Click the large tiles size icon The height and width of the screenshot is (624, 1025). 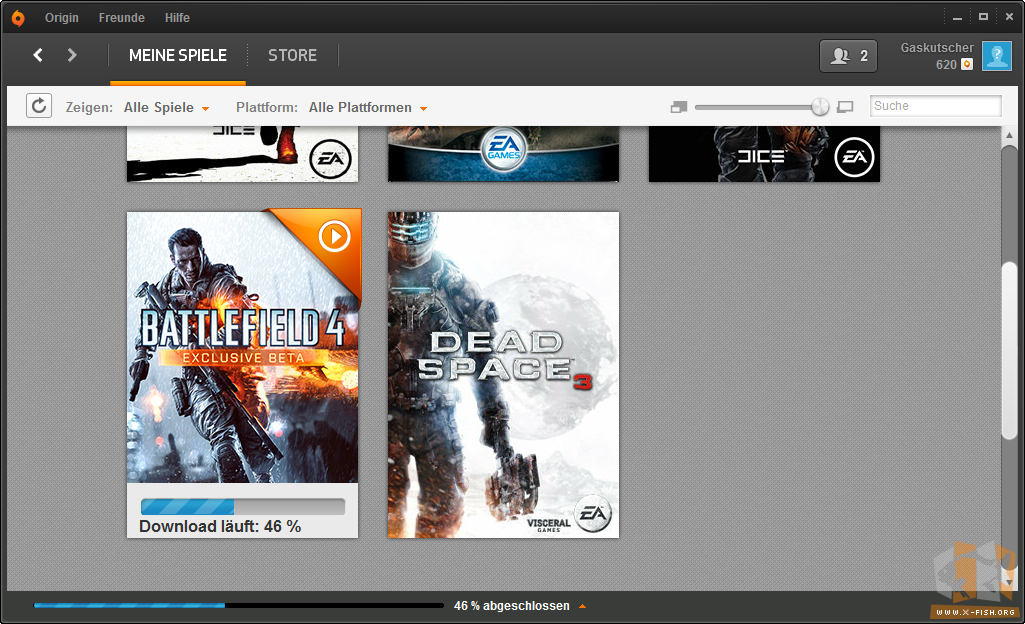pyautogui.click(x=845, y=107)
